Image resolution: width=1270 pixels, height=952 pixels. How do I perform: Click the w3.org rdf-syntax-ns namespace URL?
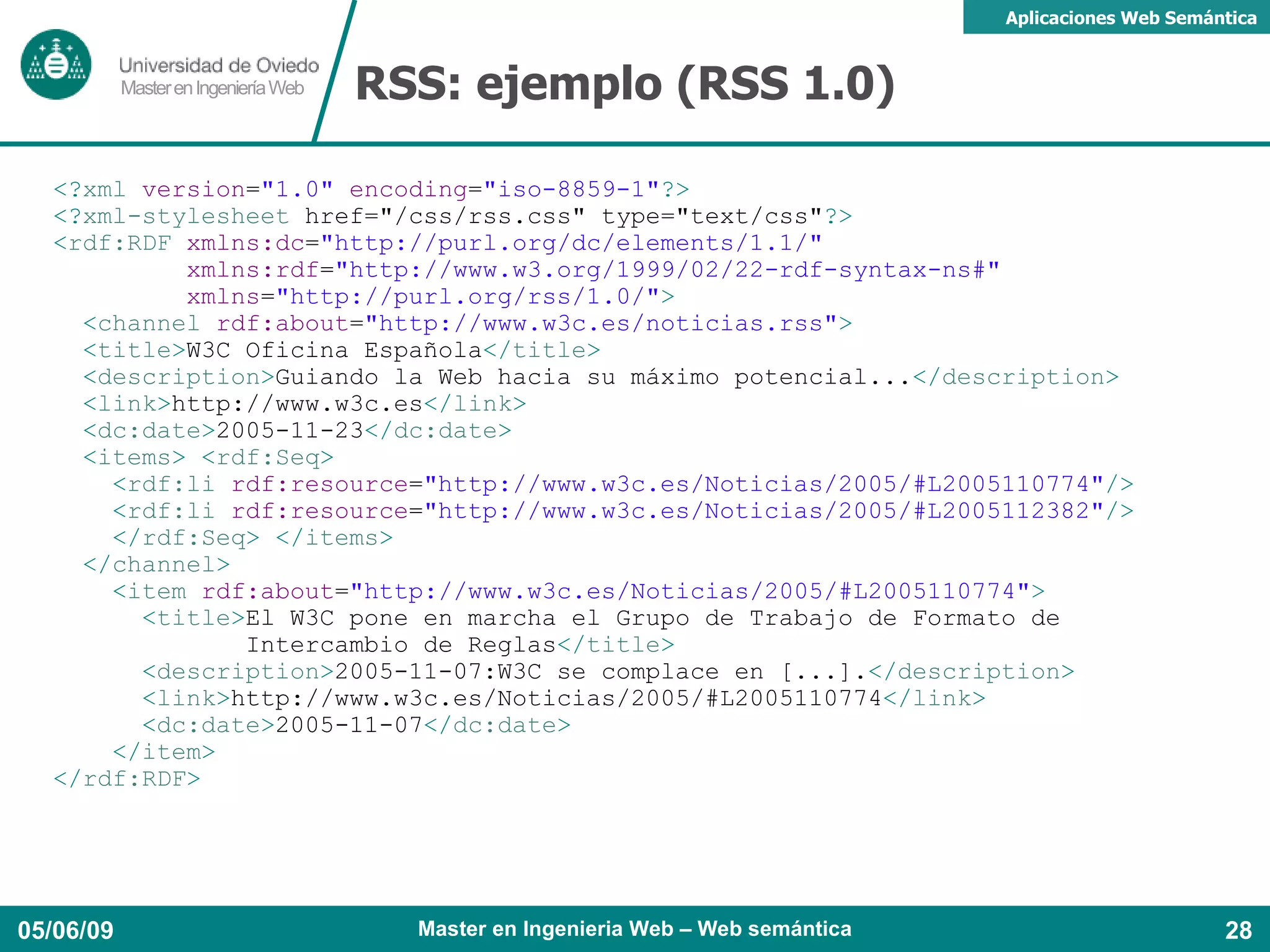667,270
